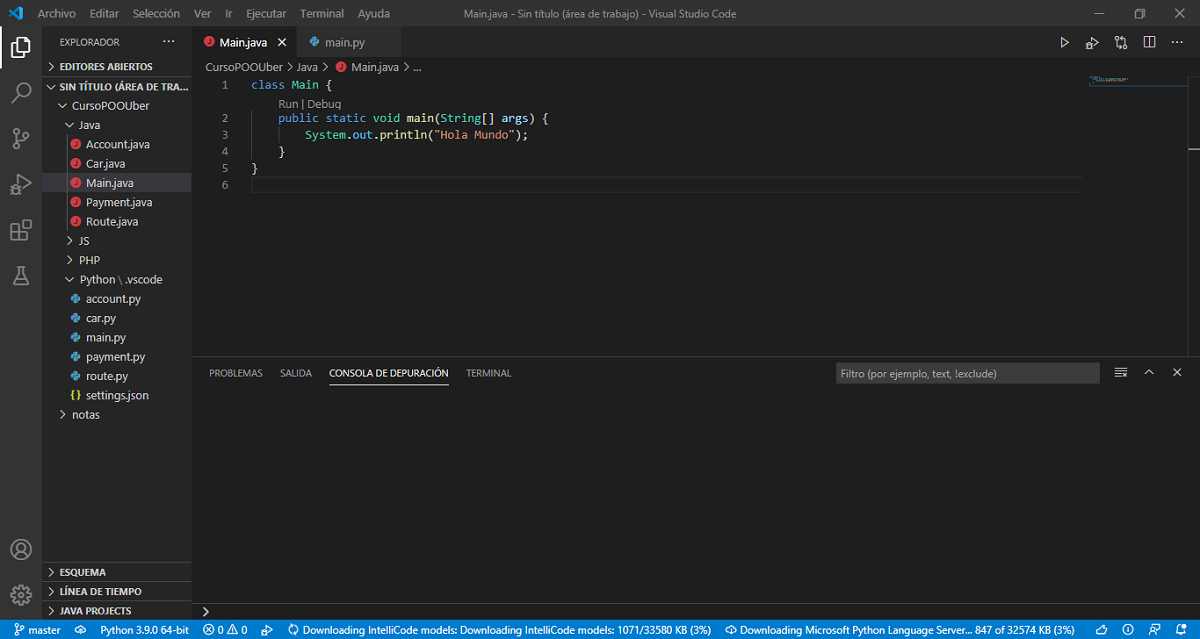Open the Testing flask view

point(21,277)
